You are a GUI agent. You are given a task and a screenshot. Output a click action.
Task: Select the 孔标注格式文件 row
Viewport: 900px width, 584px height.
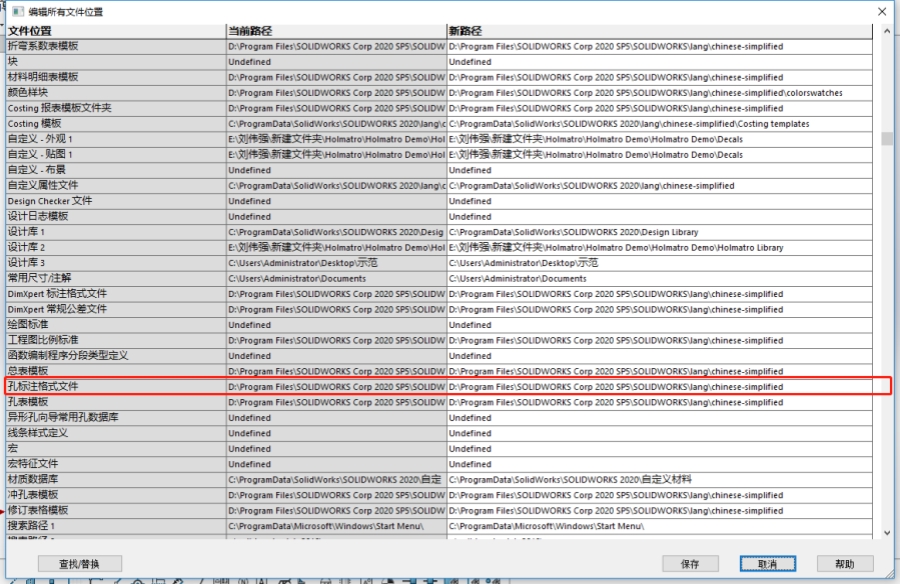click(x=448, y=386)
